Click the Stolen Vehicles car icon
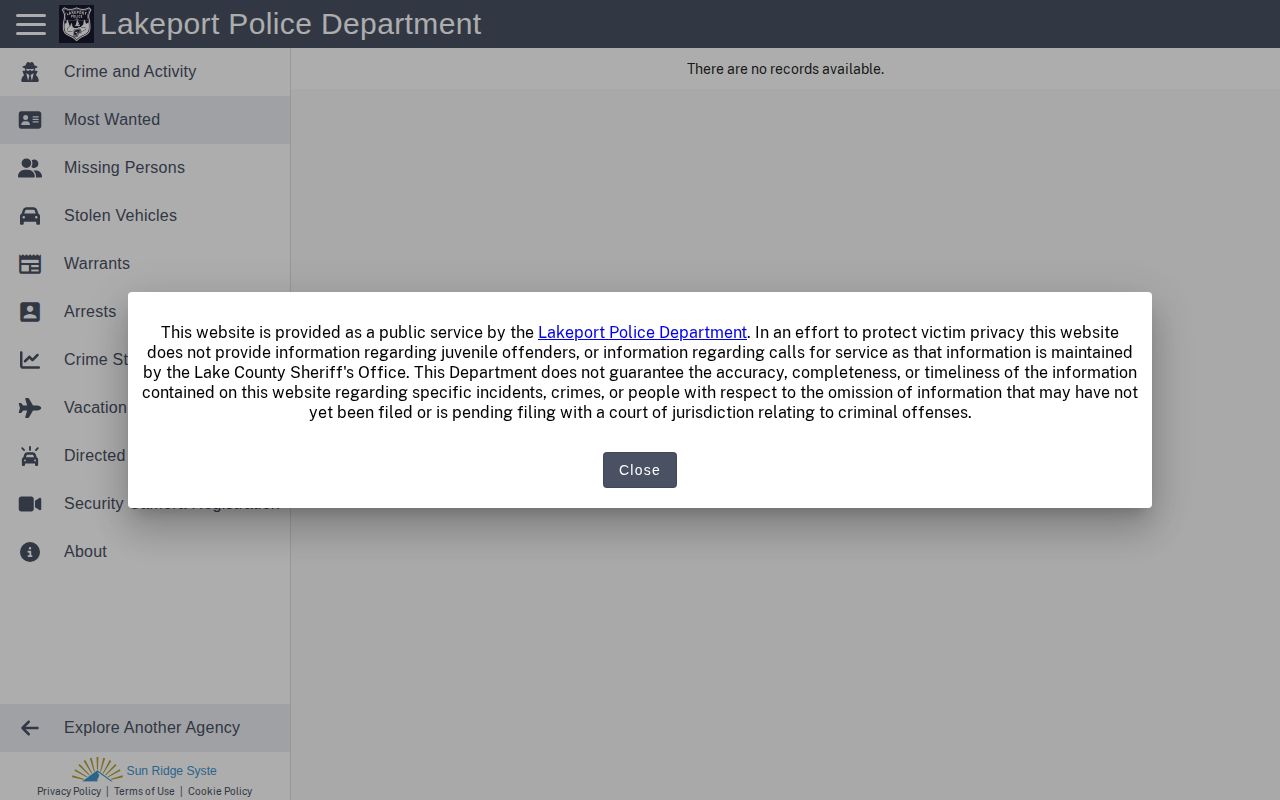The height and width of the screenshot is (800, 1280). 30,216
